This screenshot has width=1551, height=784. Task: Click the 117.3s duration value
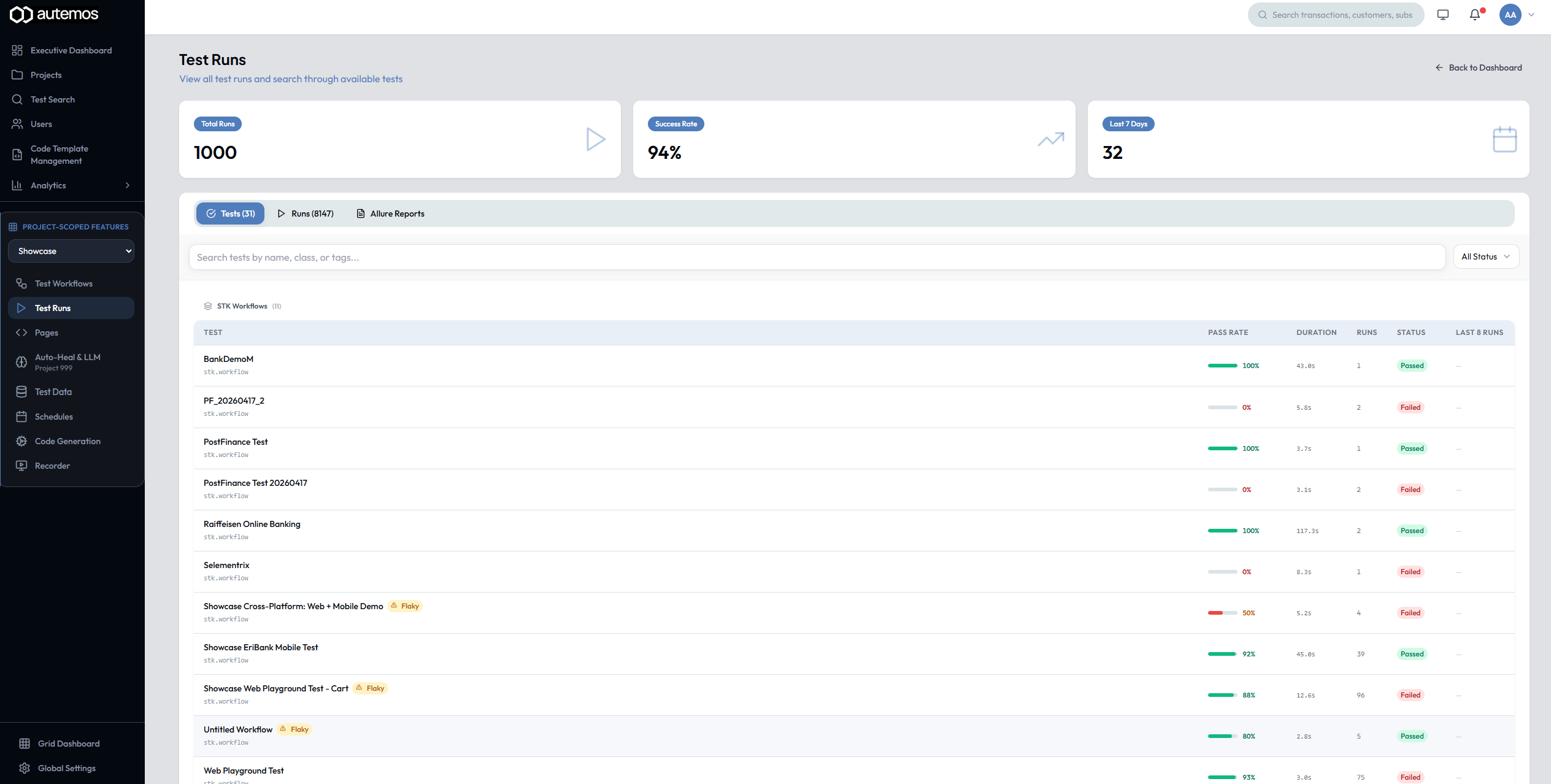(x=1307, y=531)
